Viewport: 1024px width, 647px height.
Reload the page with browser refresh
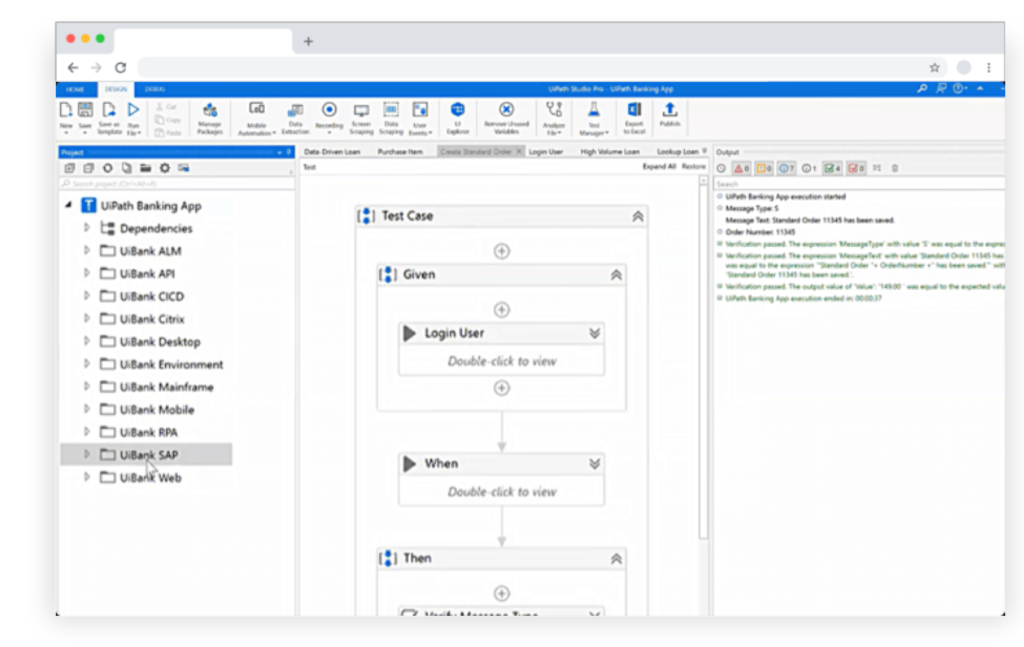point(120,67)
